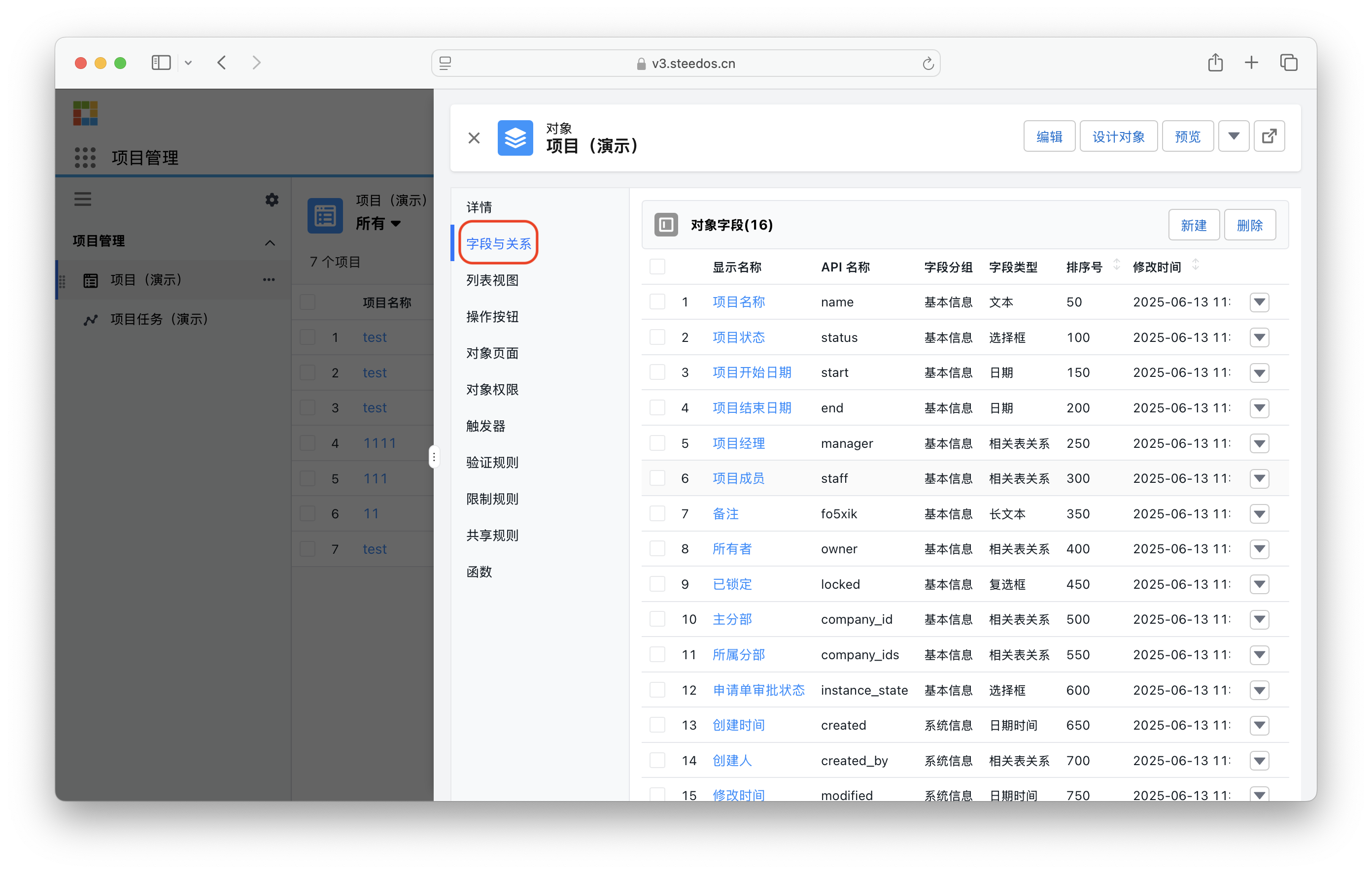Sort by 排序号 column arrows
The width and height of the screenshot is (1372, 874).
pos(1116,265)
